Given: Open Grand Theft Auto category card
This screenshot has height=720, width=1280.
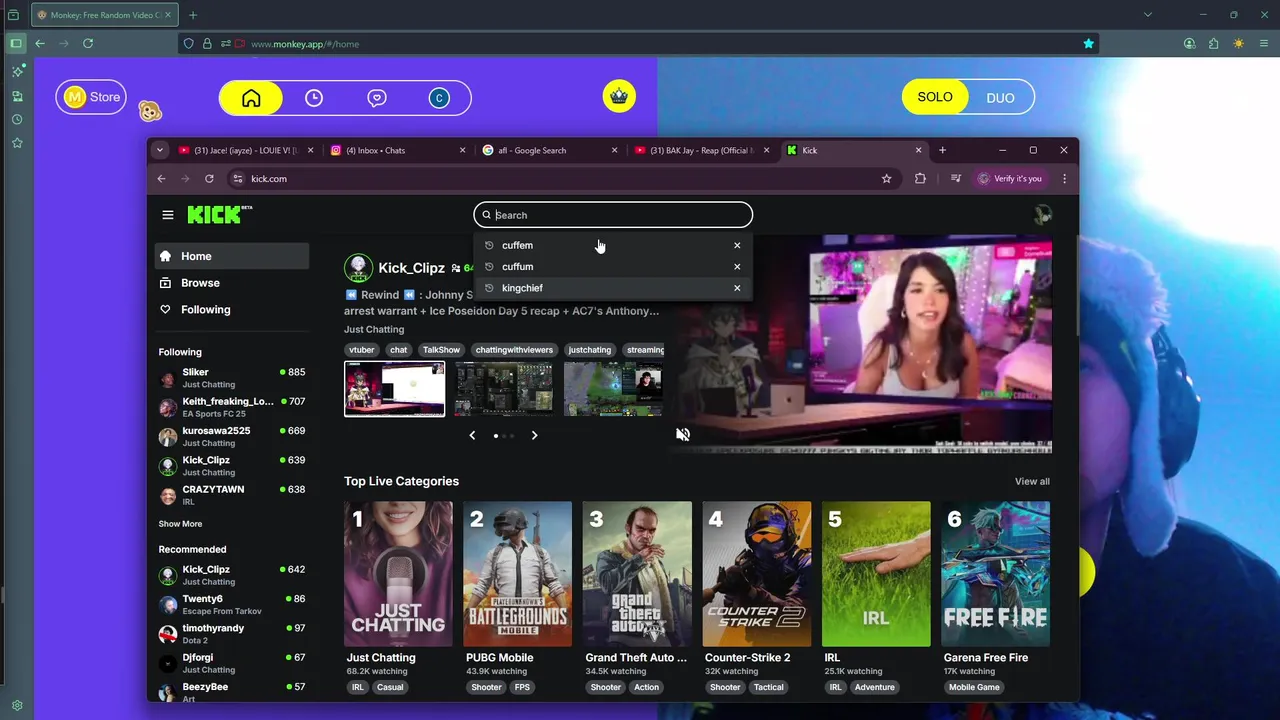Looking at the screenshot, I should coord(637,575).
